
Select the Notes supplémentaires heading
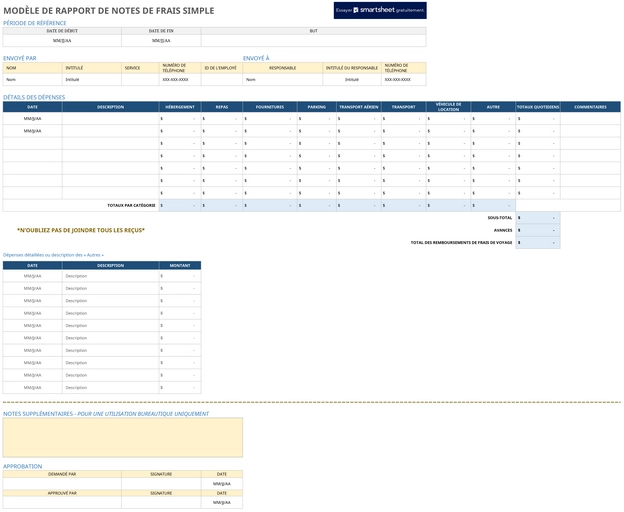(x=106, y=414)
